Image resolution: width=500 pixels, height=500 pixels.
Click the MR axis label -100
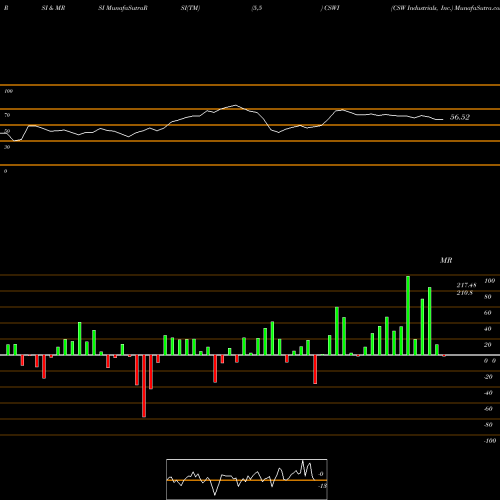tap(490, 441)
